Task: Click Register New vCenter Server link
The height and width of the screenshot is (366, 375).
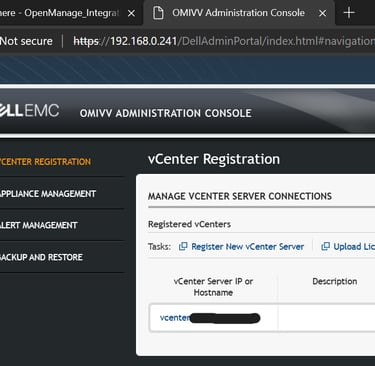Action: [x=248, y=247]
